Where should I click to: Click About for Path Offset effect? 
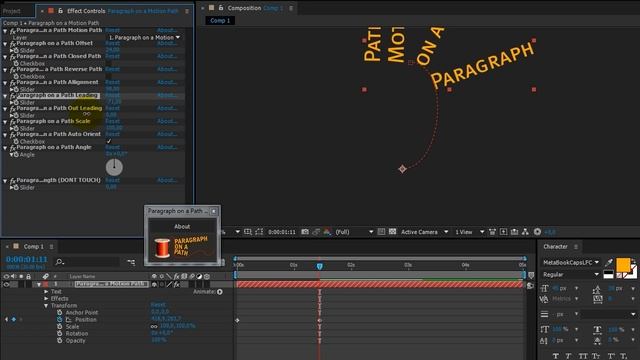(167, 43)
